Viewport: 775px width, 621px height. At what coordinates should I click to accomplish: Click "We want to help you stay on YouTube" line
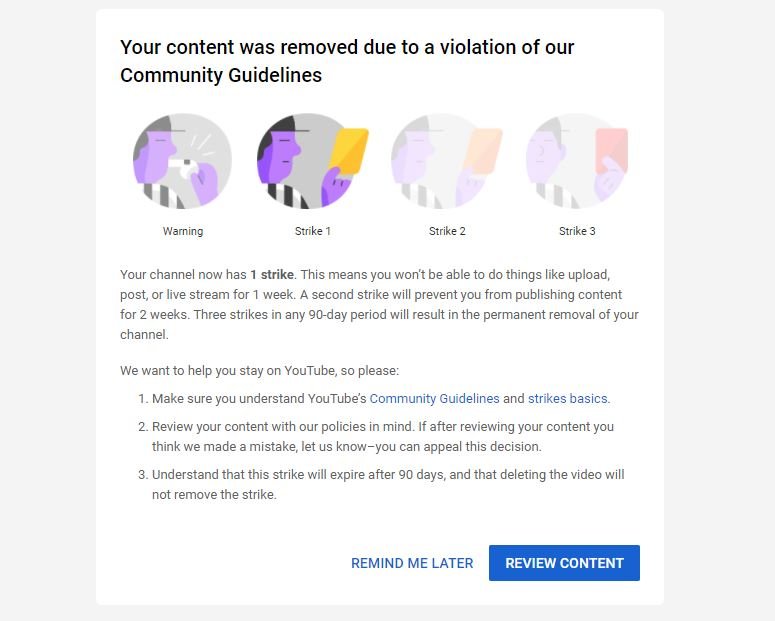click(259, 370)
